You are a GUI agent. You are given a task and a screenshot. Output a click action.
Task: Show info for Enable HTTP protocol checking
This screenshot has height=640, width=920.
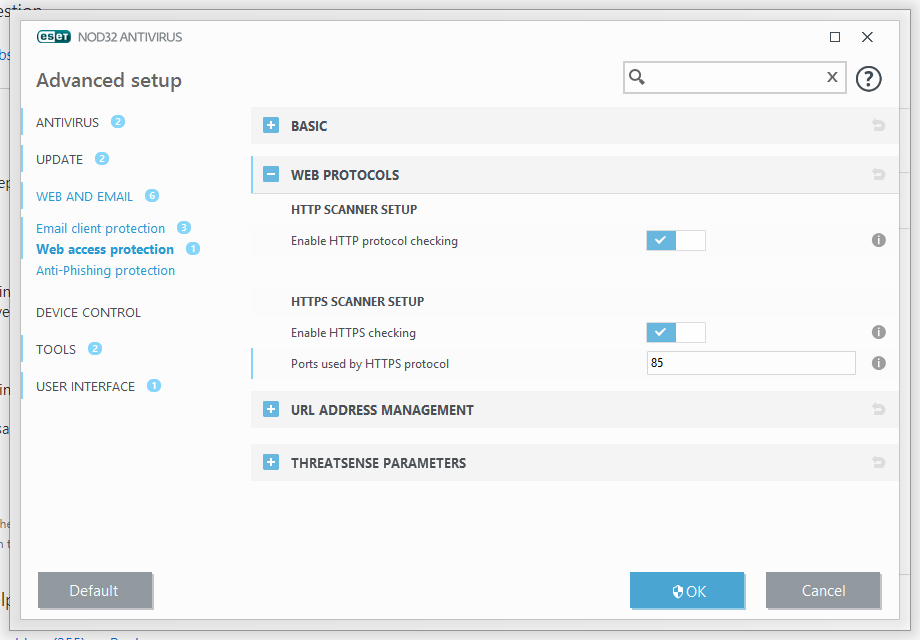click(x=878, y=240)
